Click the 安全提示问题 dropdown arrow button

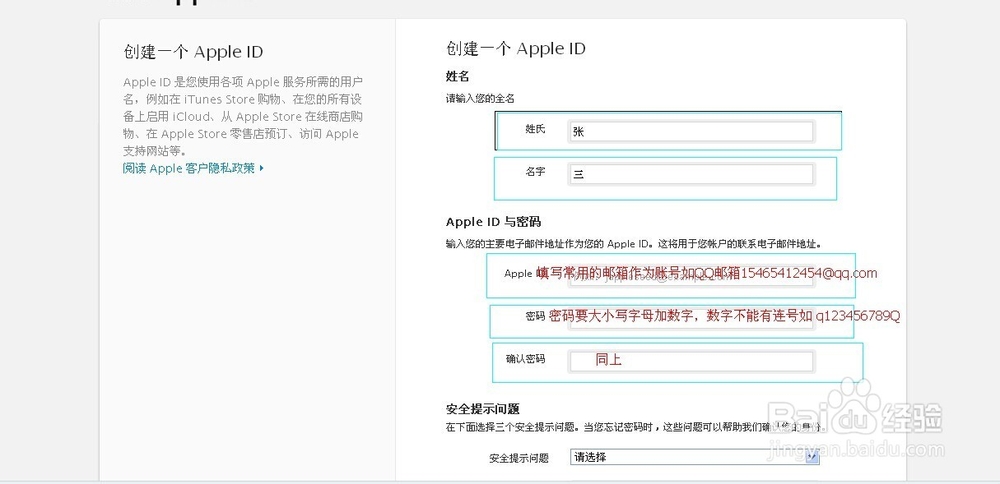(x=812, y=457)
